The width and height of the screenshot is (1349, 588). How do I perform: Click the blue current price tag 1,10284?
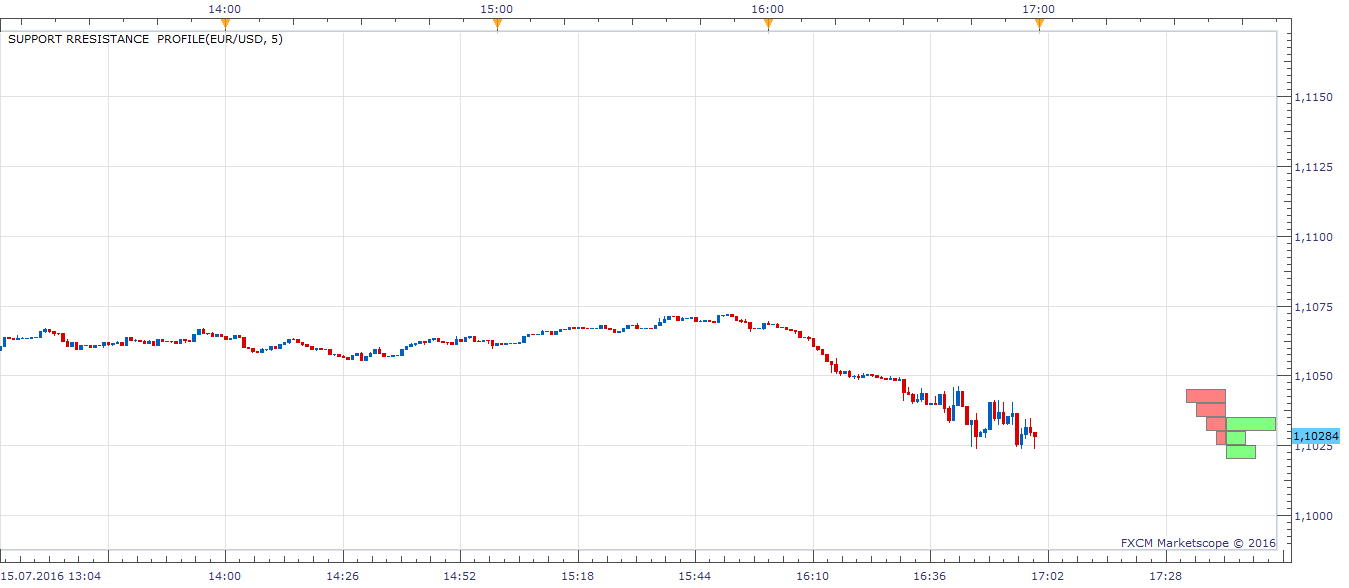pyautogui.click(x=1315, y=436)
